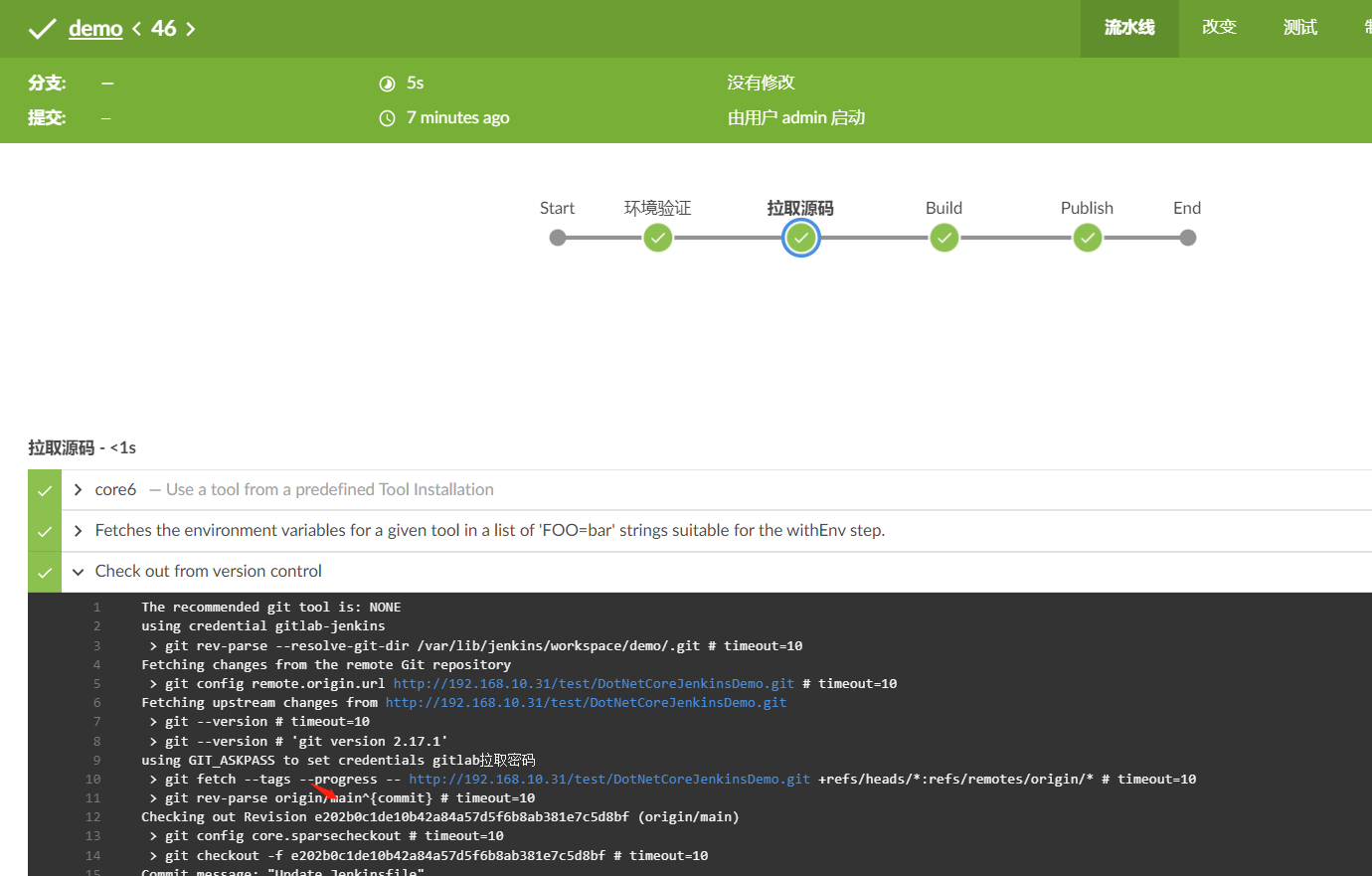Click log line 'git --version # timeout=10'
The height and width of the screenshot is (876, 1372).
point(259,722)
